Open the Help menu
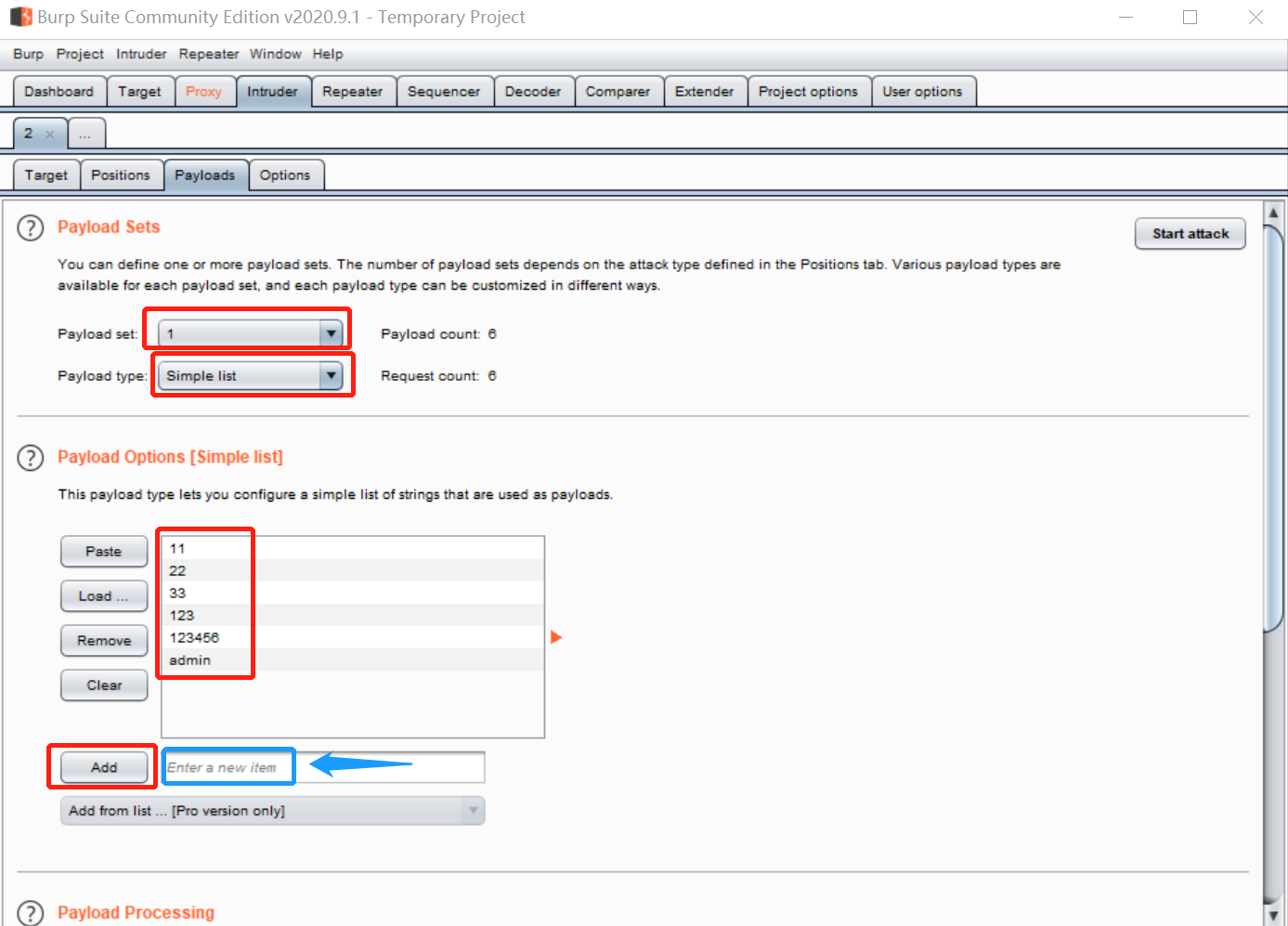Screen dimensions: 1288x926 328,54
